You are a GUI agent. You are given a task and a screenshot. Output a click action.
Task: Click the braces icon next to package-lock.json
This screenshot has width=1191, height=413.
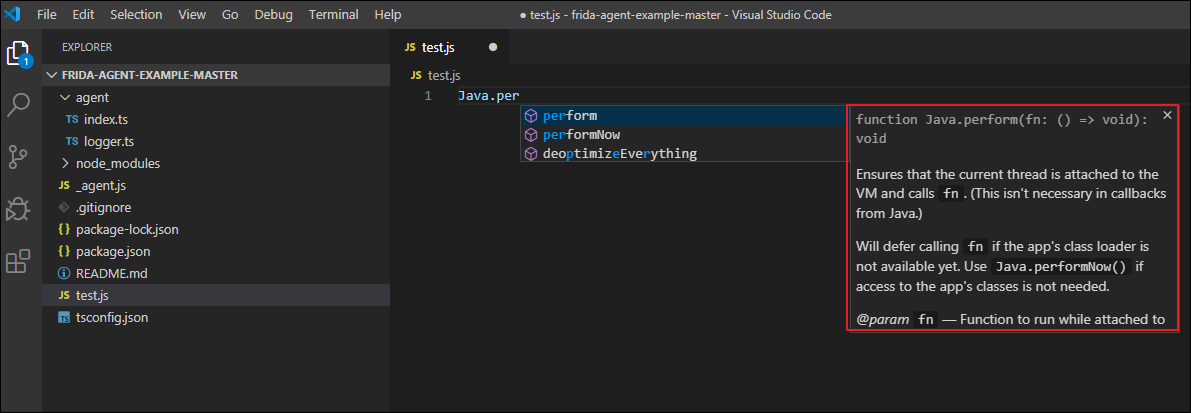(x=64, y=229)
